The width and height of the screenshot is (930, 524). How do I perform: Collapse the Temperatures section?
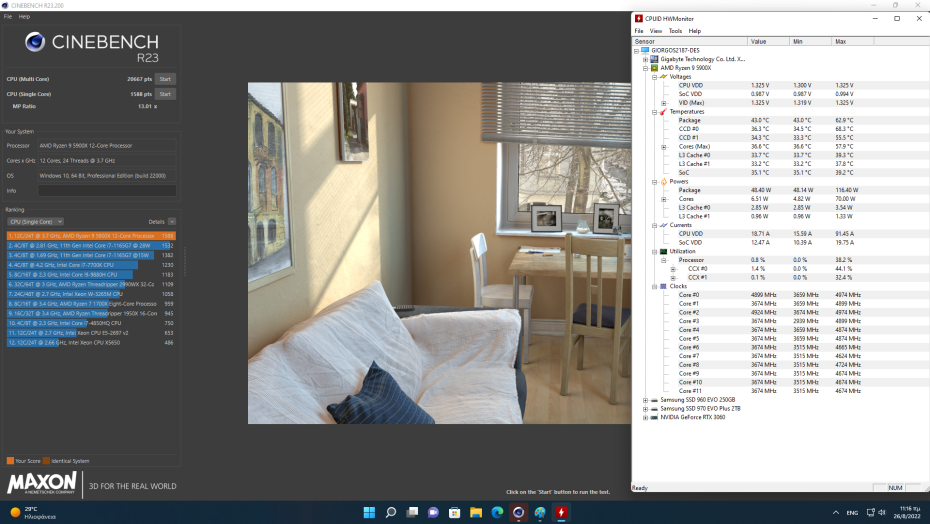pos(654,112)
